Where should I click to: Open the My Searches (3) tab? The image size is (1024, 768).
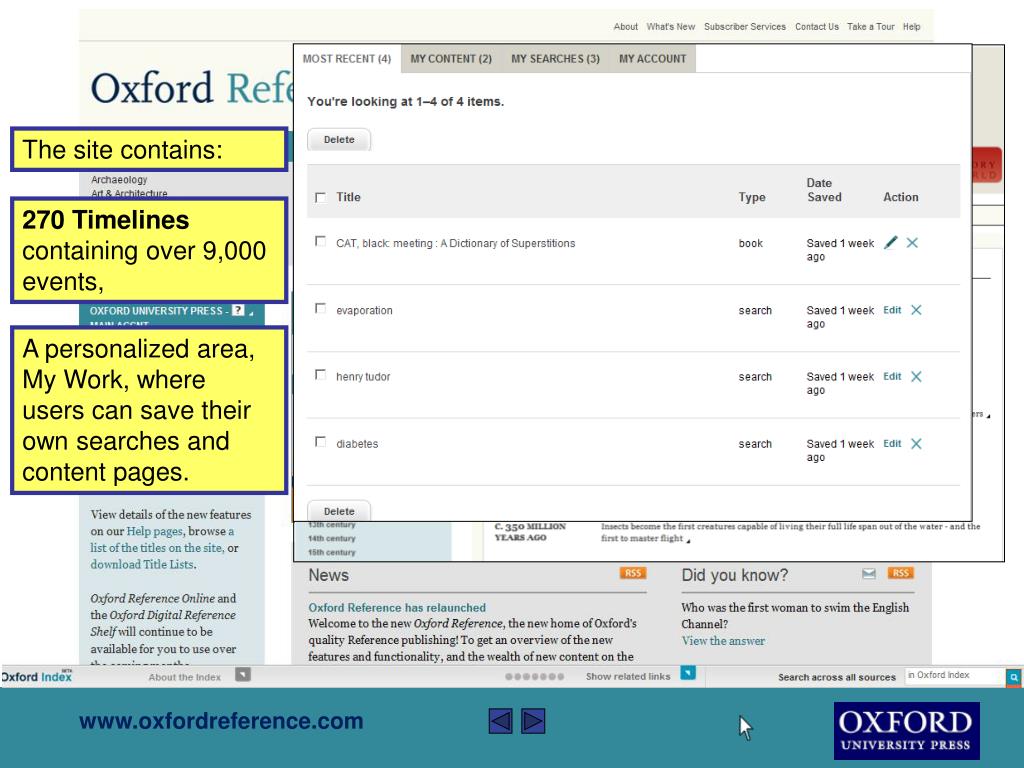(x=555, y=59)
